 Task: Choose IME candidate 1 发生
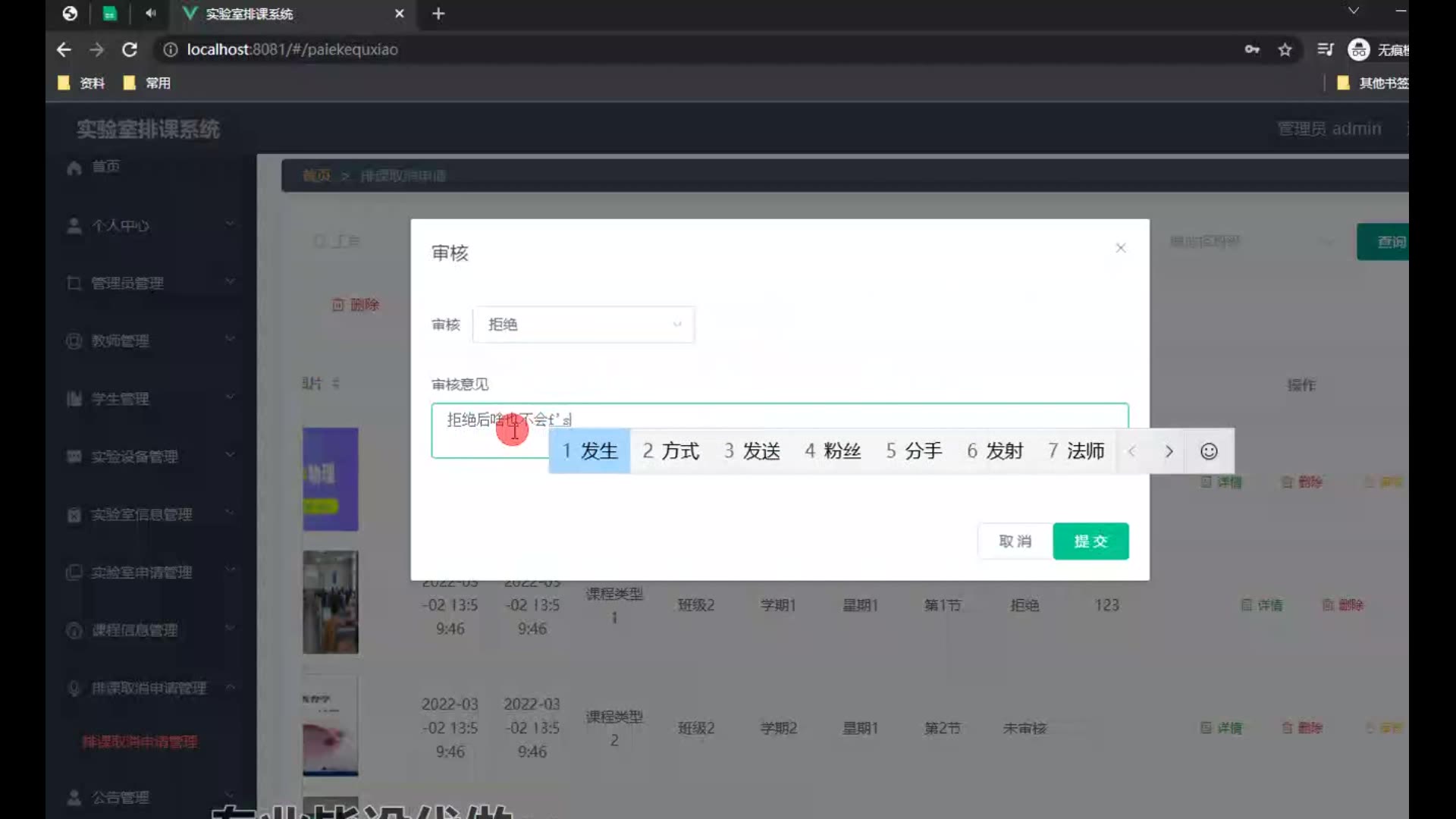pos(590,451)
